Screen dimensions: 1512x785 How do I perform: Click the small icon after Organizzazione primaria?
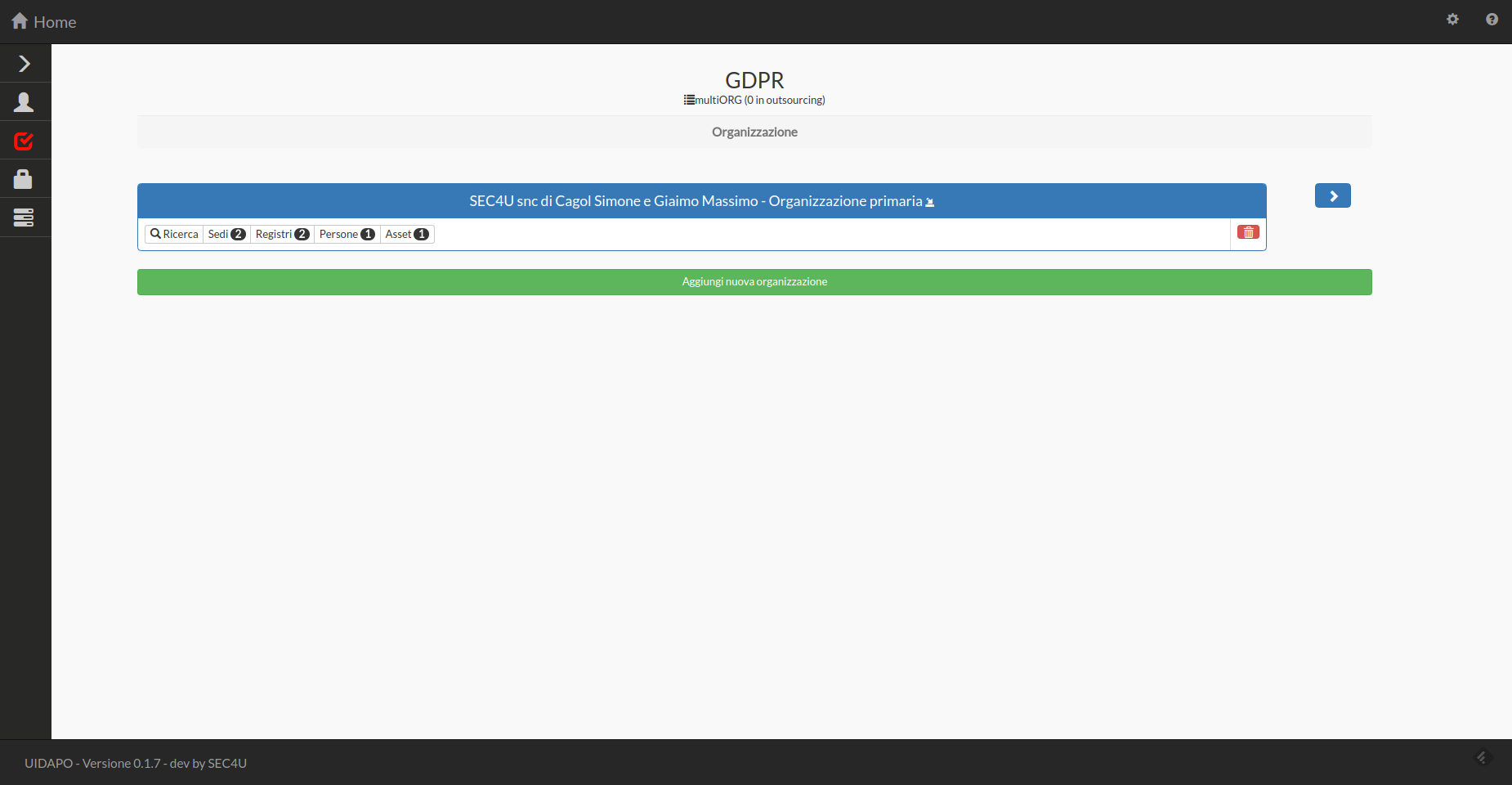click(929, 202)
